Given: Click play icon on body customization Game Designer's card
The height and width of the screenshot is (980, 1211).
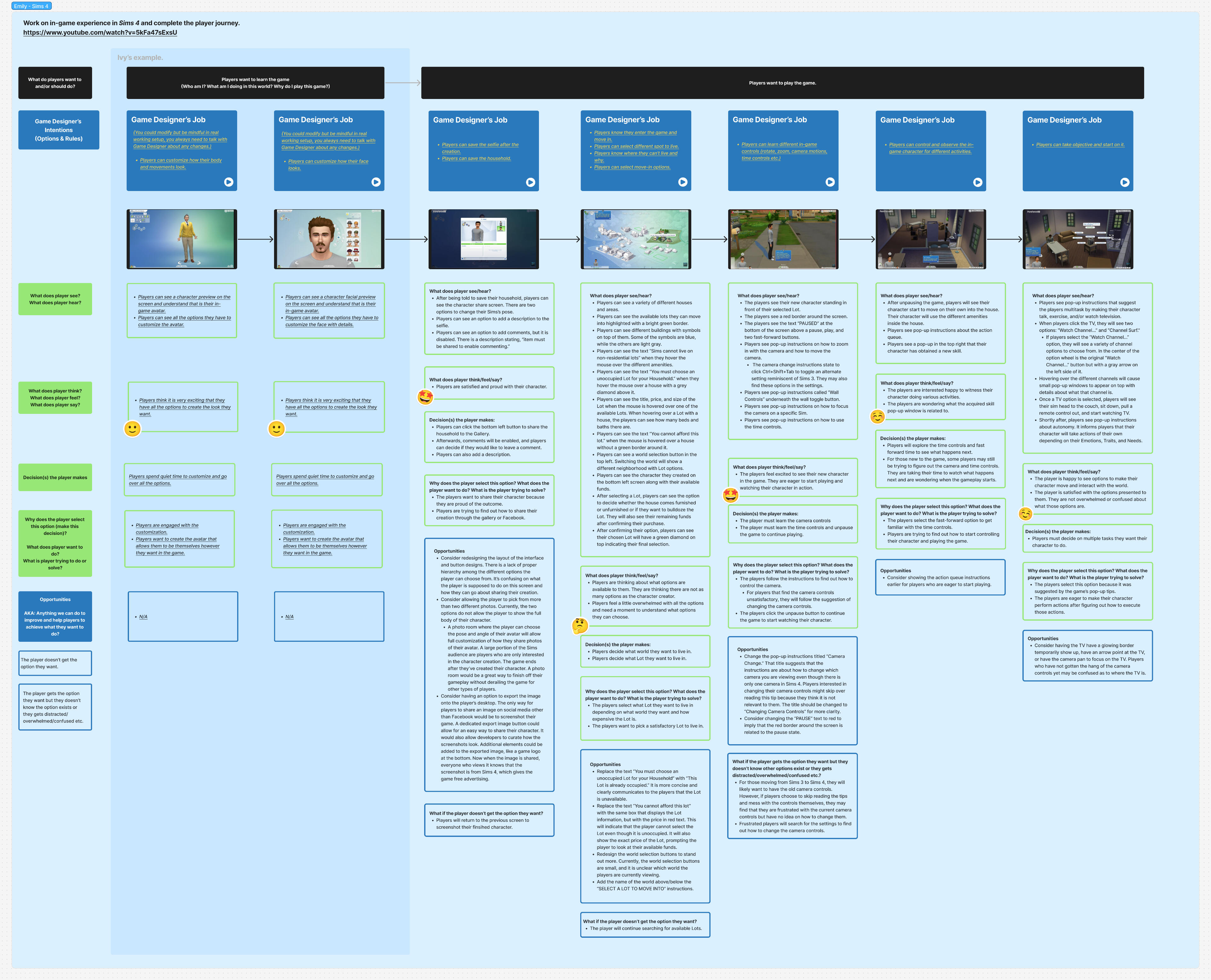Looking at the screenshot, I should click(228, 182).
